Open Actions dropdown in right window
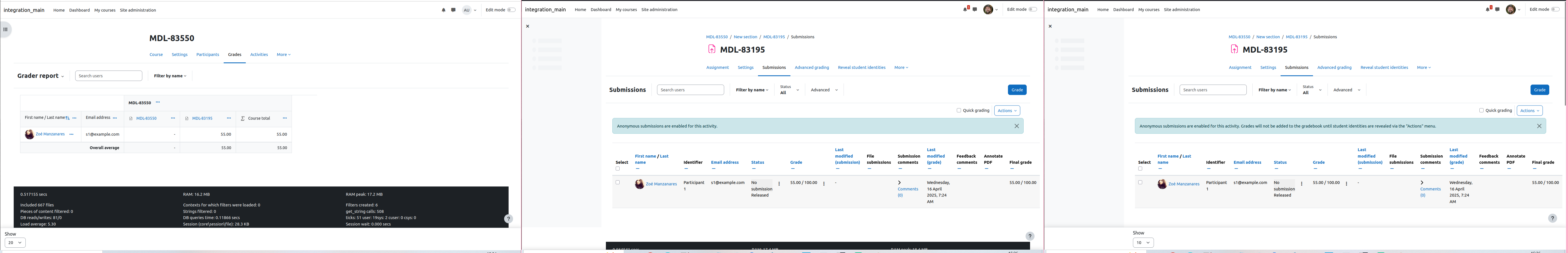Screen dimensions: 1568x253 (1530, 111)
